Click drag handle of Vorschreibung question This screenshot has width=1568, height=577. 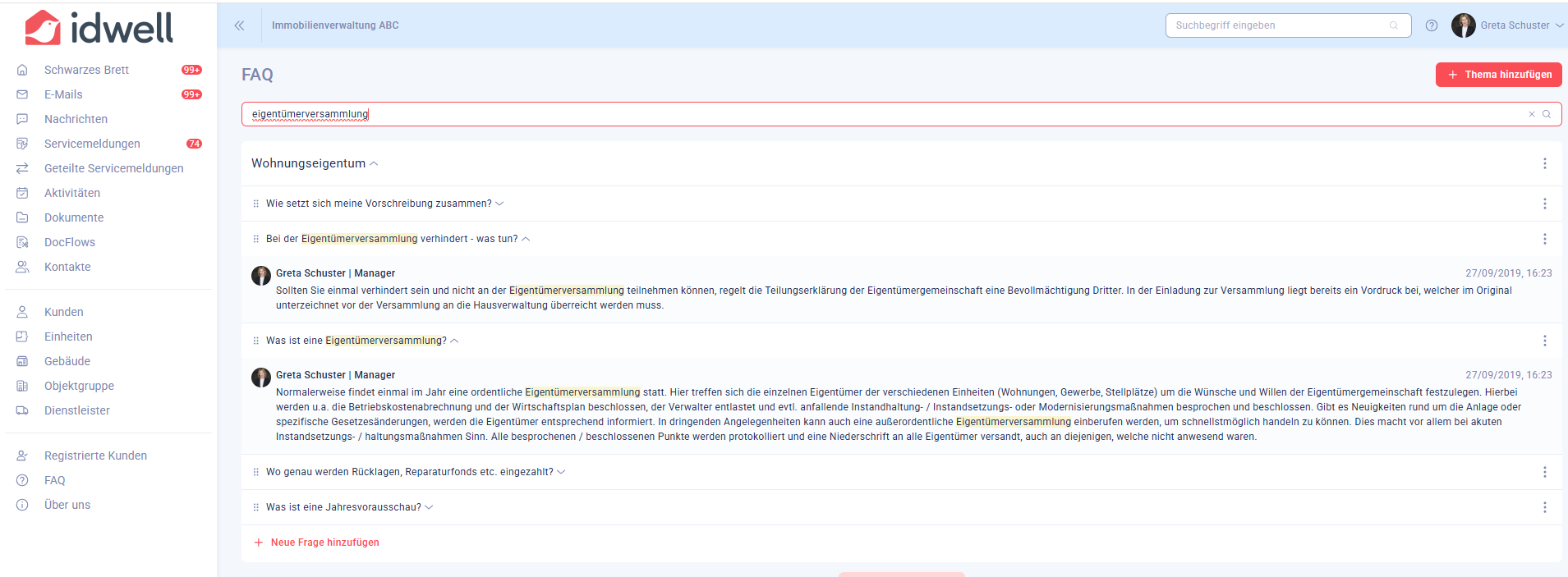click(x=256, y=204)
